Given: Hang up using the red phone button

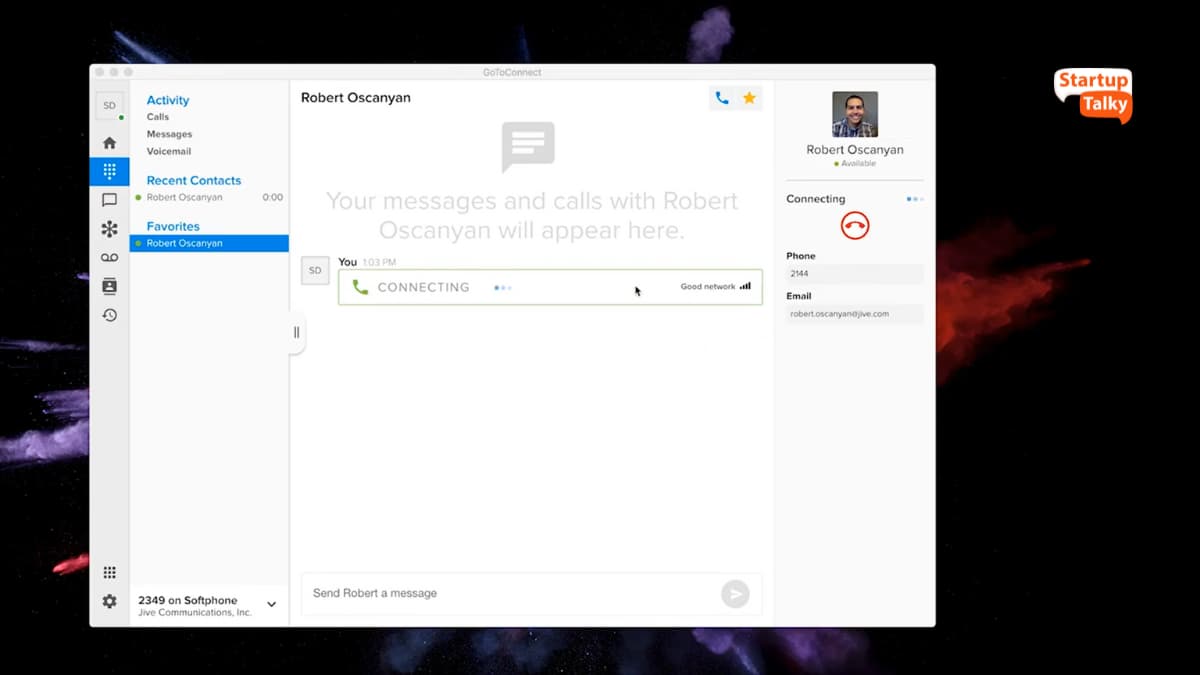Looking at the screenshot, I should click(853, 225).
